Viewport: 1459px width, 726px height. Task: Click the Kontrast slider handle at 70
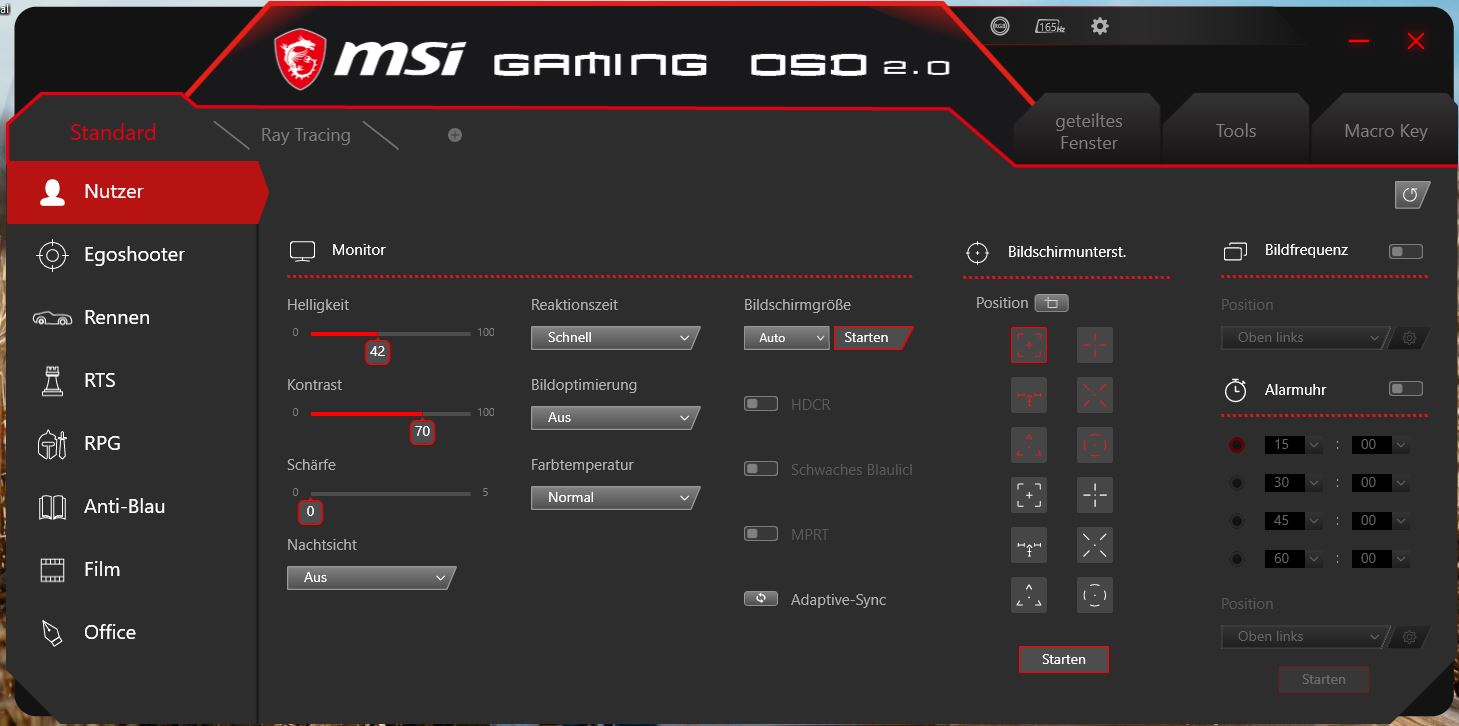(x=423, y=432)
